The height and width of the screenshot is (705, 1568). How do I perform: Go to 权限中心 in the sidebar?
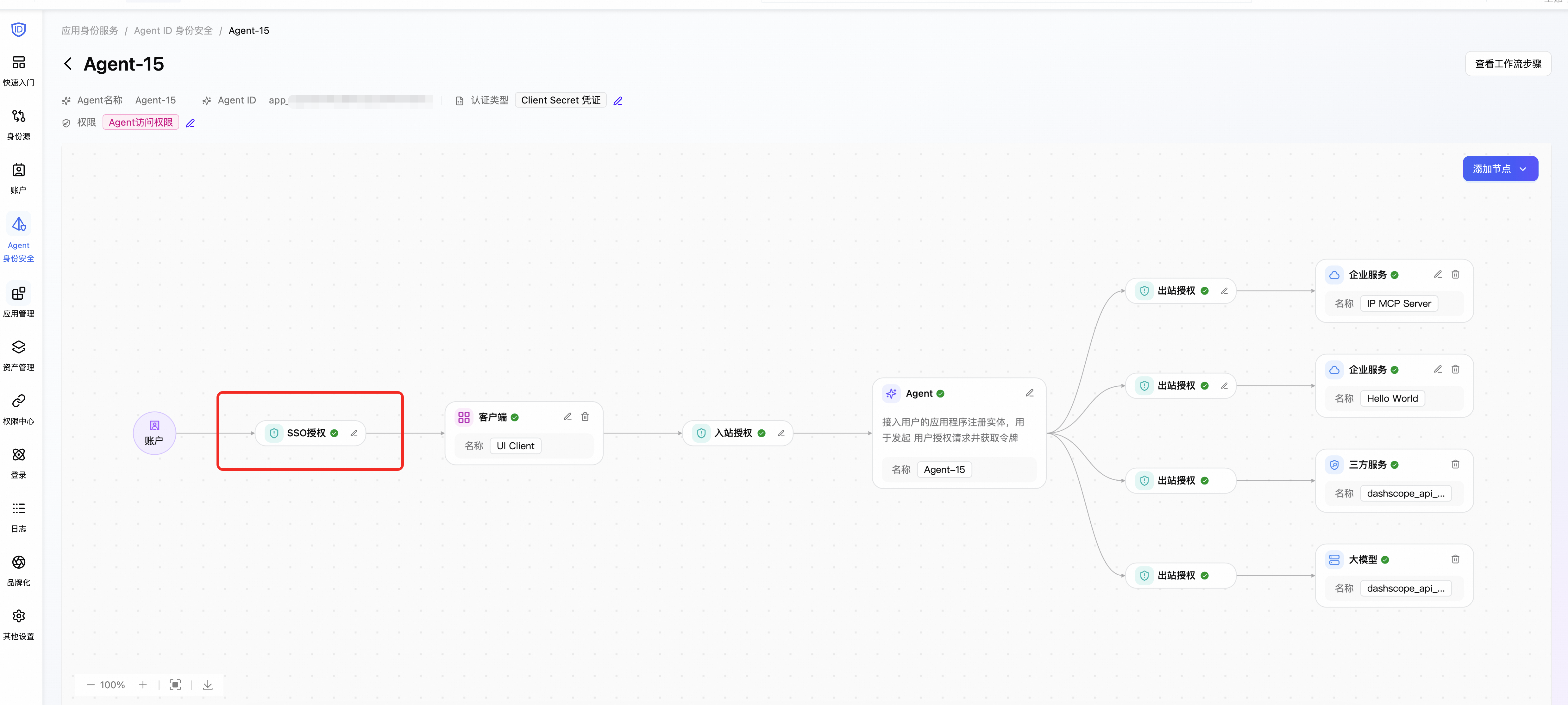tap(19, 409)
